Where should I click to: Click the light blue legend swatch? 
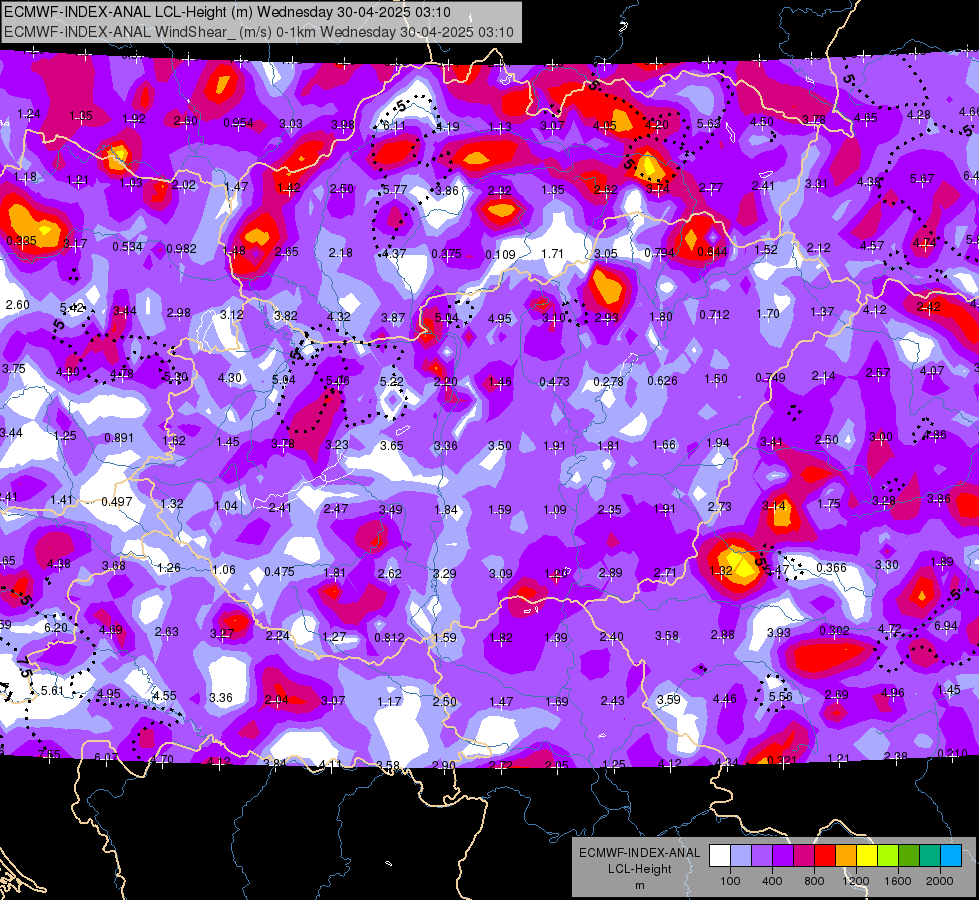[x=951, y=856]
